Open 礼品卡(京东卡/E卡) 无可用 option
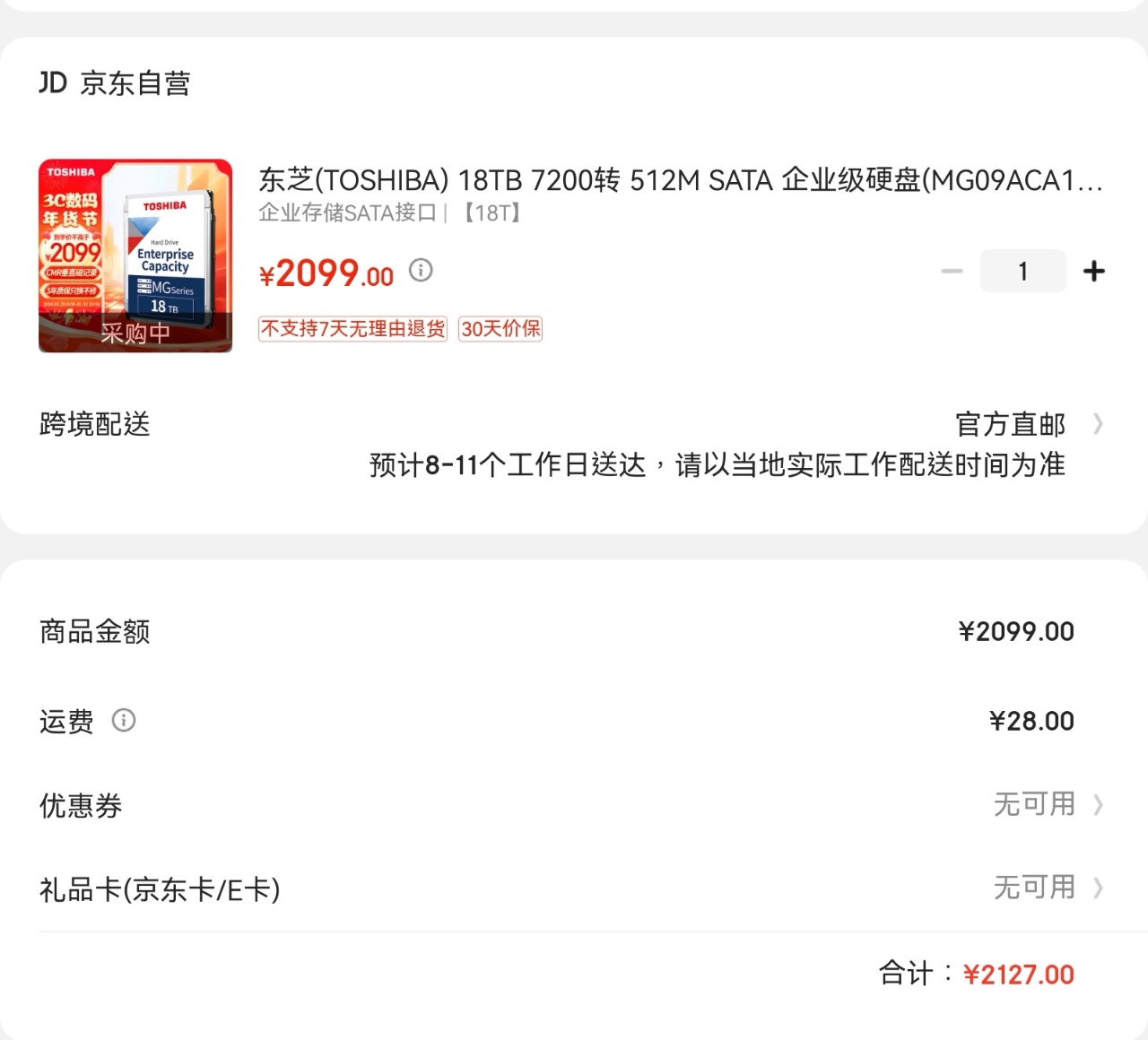The height and width of the screenshot is (1040, 1148). coord(1034,888)
